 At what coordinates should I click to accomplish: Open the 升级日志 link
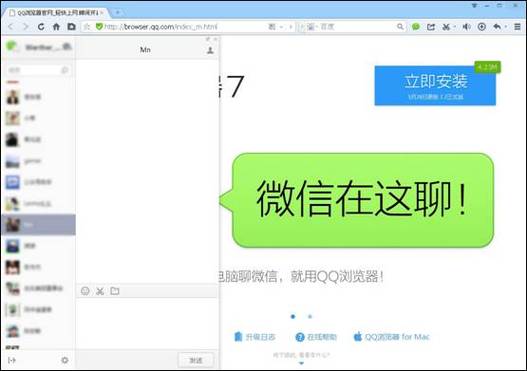pos(255,337)
